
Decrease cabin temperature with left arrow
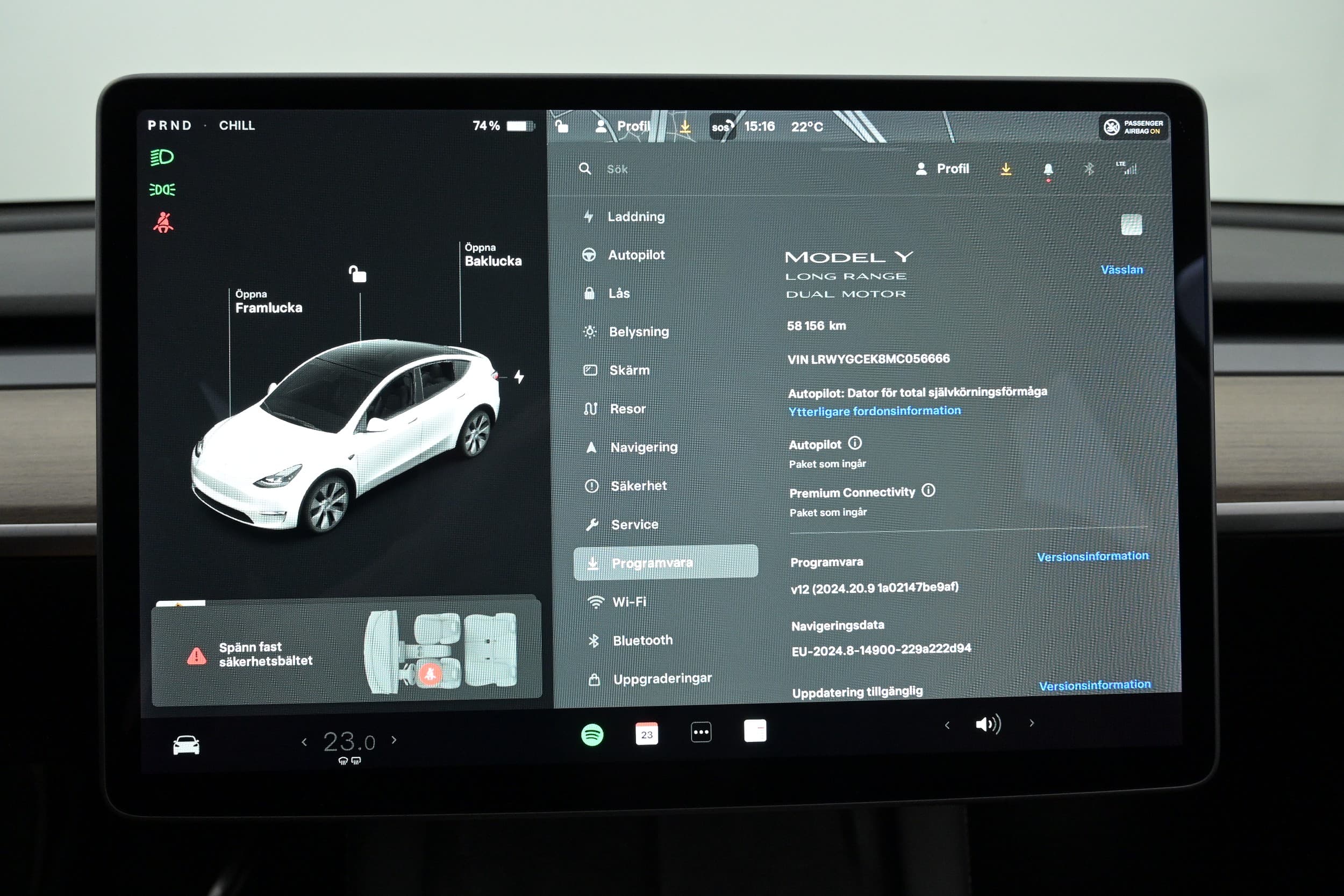[x=304, y=742]
